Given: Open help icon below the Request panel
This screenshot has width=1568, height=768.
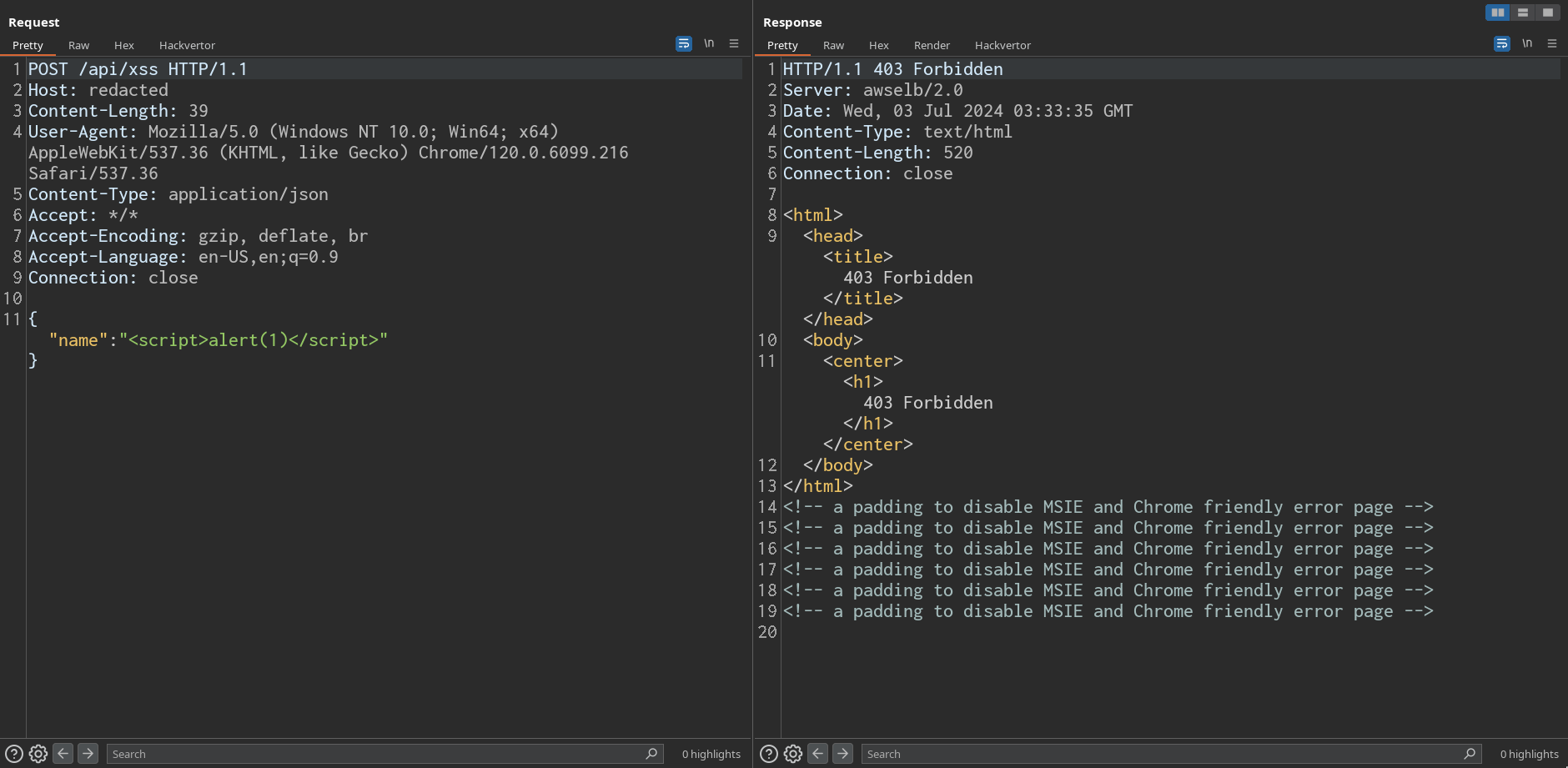Looking at the screenshot, I should [14, 754].
